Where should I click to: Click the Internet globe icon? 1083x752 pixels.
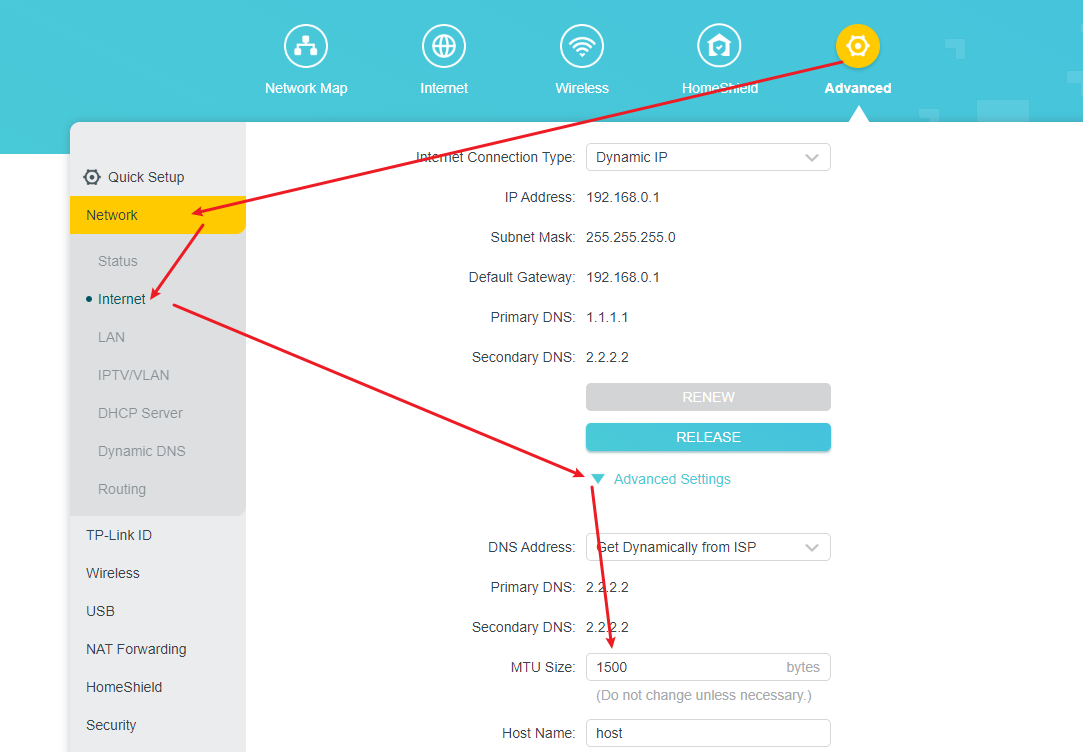coord(443,46)
